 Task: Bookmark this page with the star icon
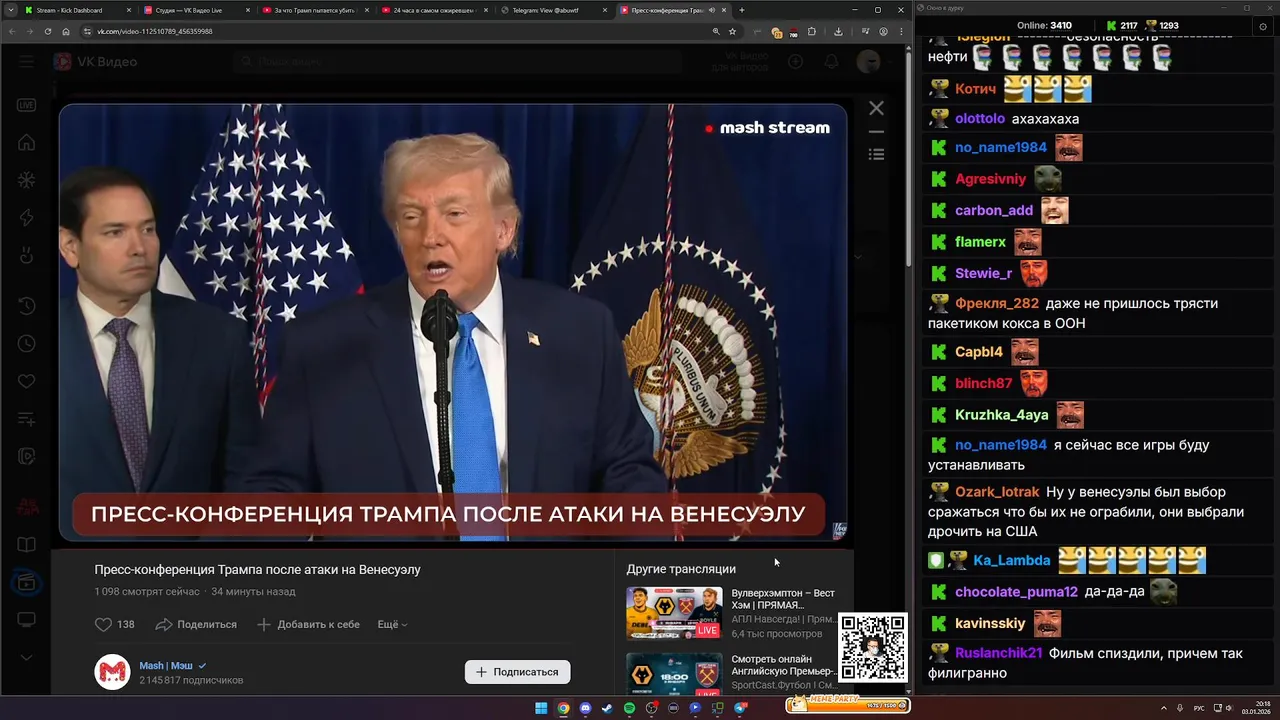(732, 31)
